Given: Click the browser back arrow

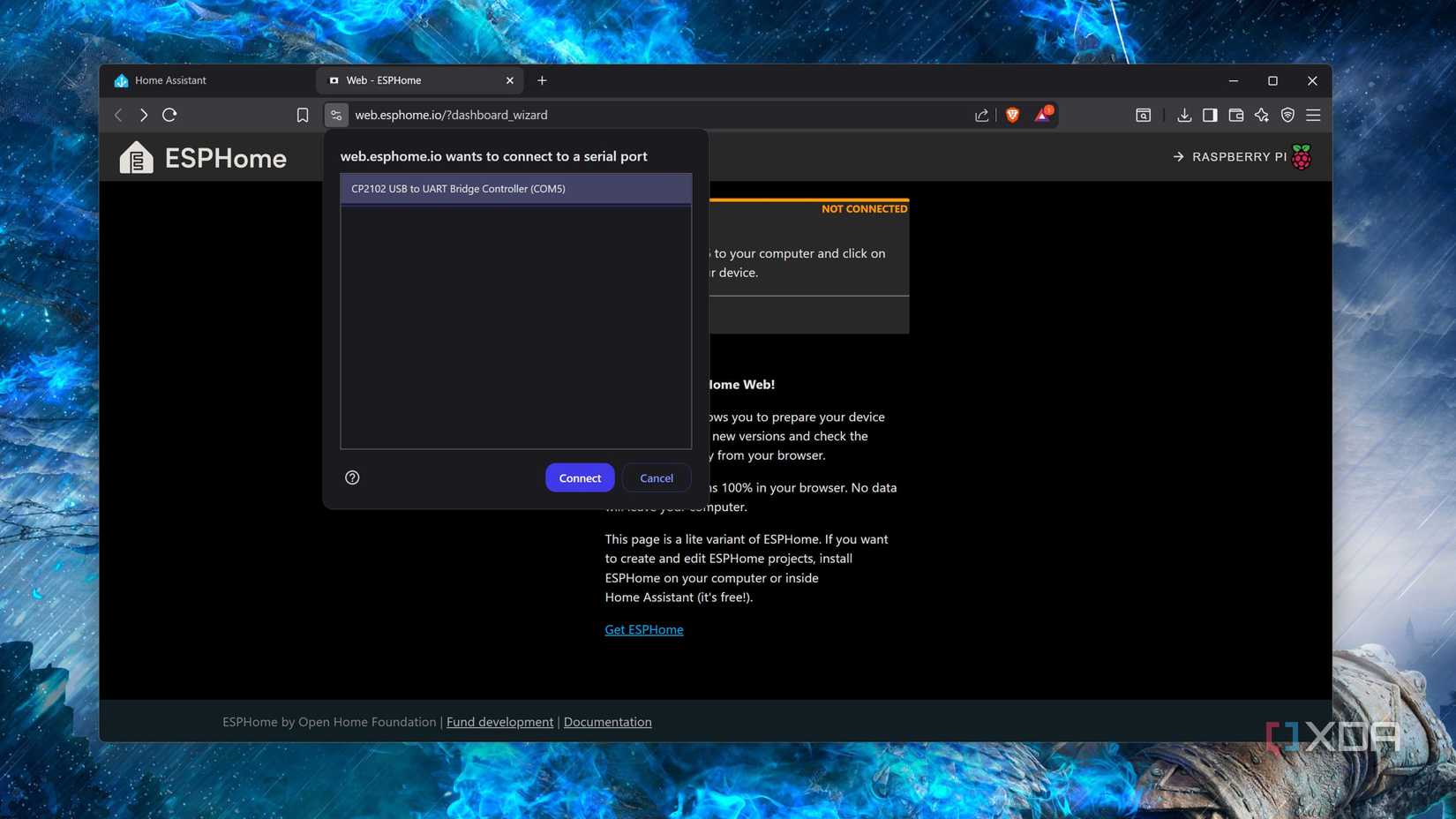Looking at the screenshot, I should coord(118,115).
